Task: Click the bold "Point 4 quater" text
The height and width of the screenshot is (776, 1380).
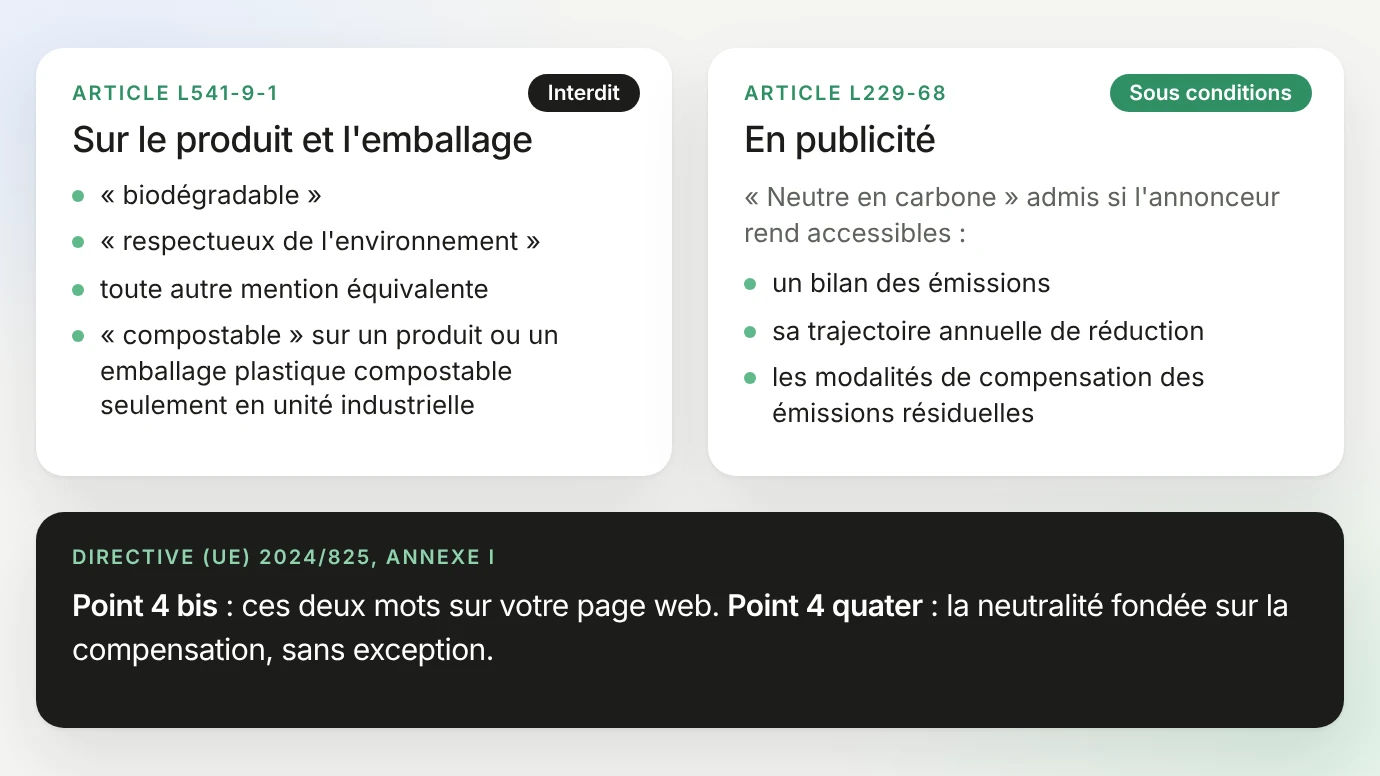Action: coord(825,606)
